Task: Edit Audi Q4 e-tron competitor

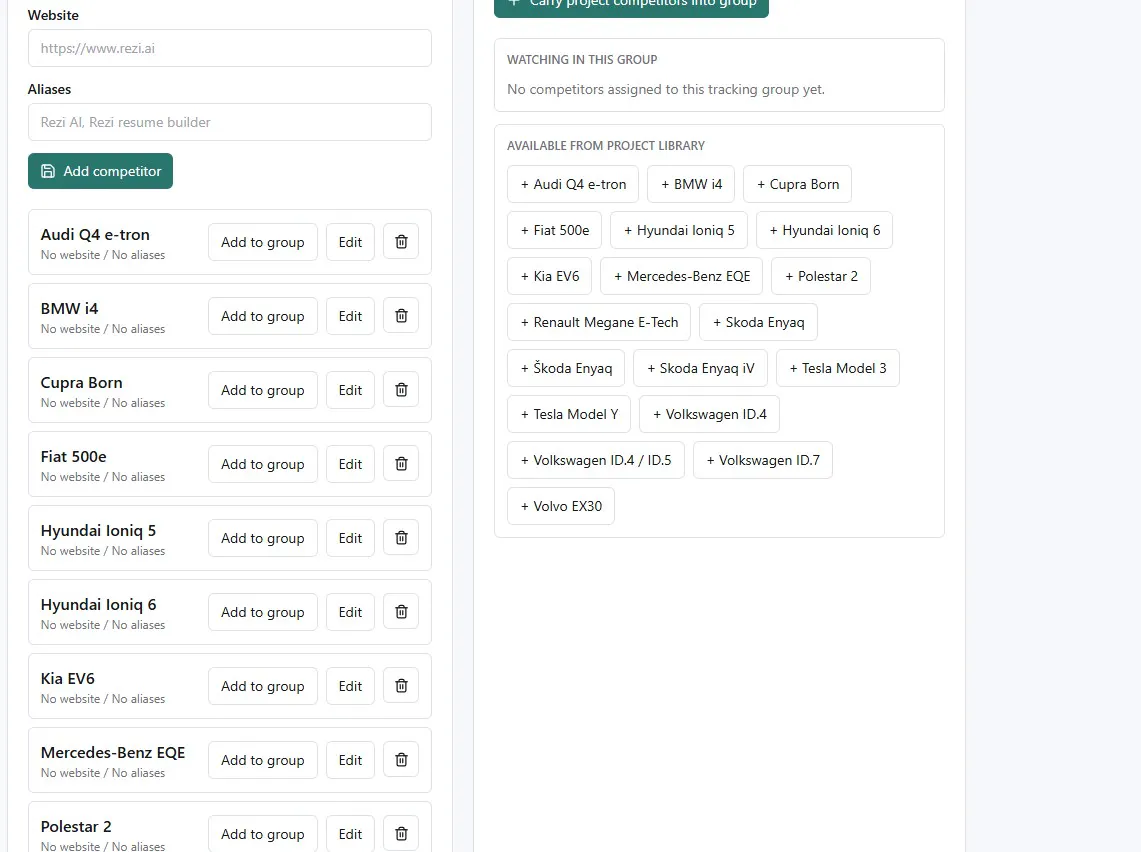Action: point(350,242)
